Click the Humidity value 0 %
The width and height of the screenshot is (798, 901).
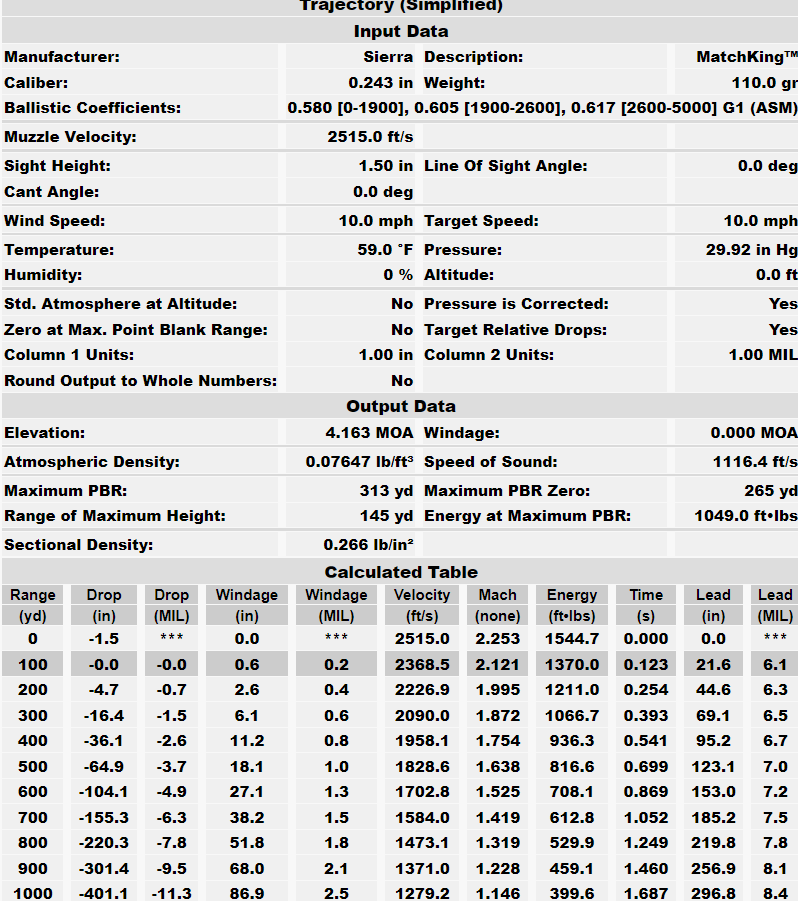click(x=398, y=275)
